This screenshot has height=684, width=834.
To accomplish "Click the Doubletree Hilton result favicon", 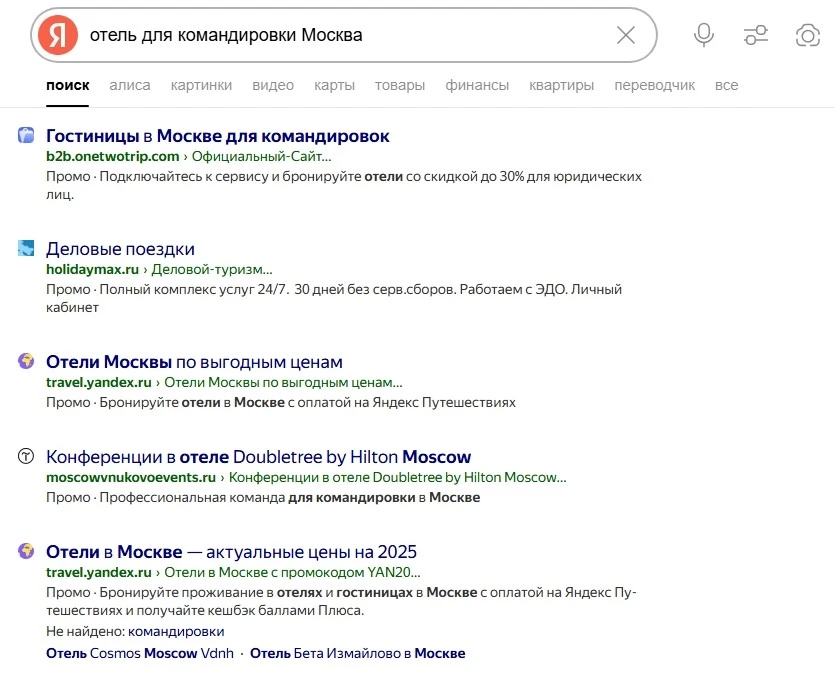I will (x=27, y=457).
